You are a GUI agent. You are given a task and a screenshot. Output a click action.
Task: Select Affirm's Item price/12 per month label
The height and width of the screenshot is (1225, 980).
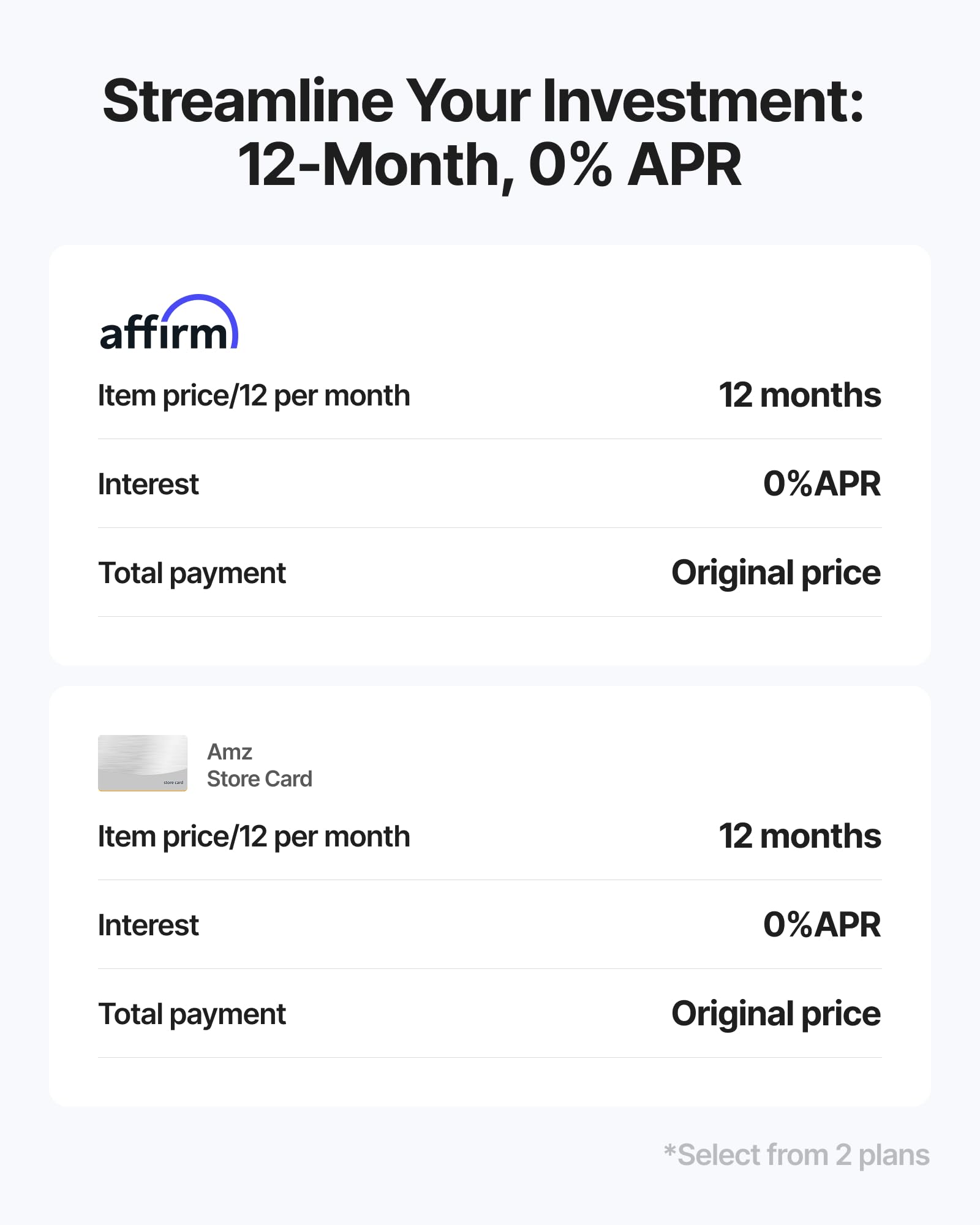[254, 396]
